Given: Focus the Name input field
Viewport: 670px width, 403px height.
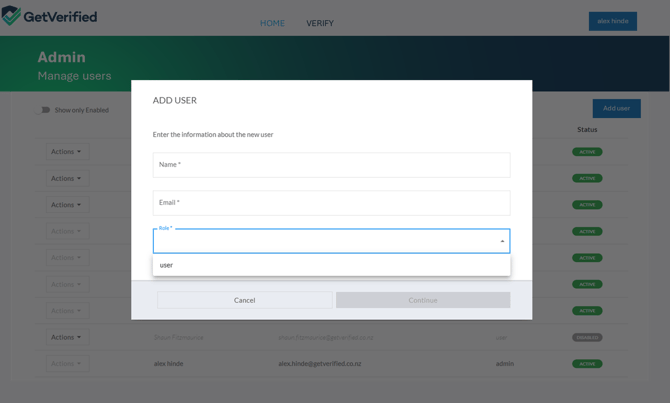Looking at the screenshot, I should (x=330, y=165).
